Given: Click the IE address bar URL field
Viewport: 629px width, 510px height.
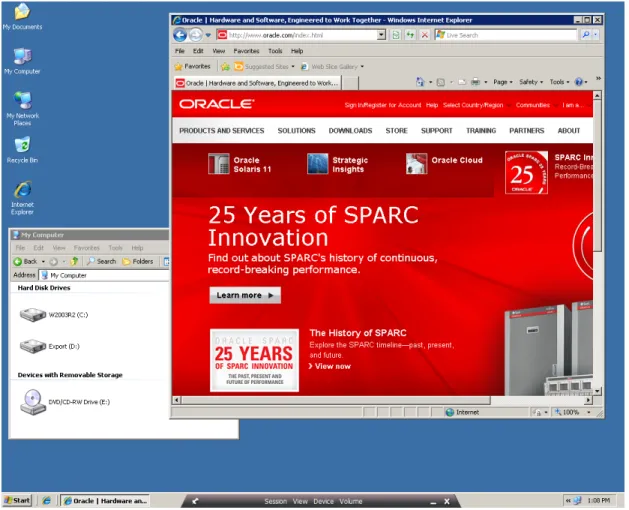Looking at the screenshot, I should click(x=297, y=35).
